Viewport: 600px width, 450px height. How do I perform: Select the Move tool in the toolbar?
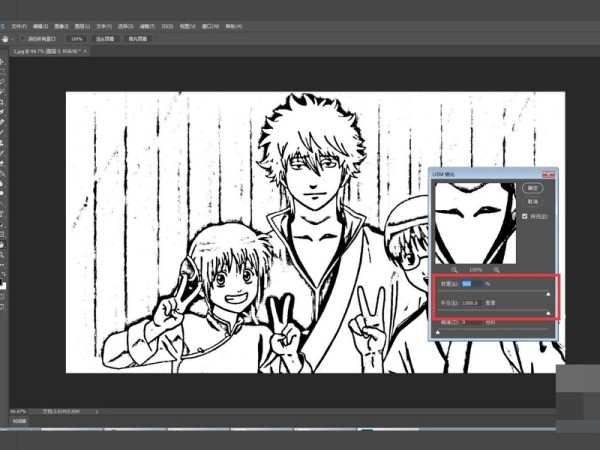coord(4,61)
